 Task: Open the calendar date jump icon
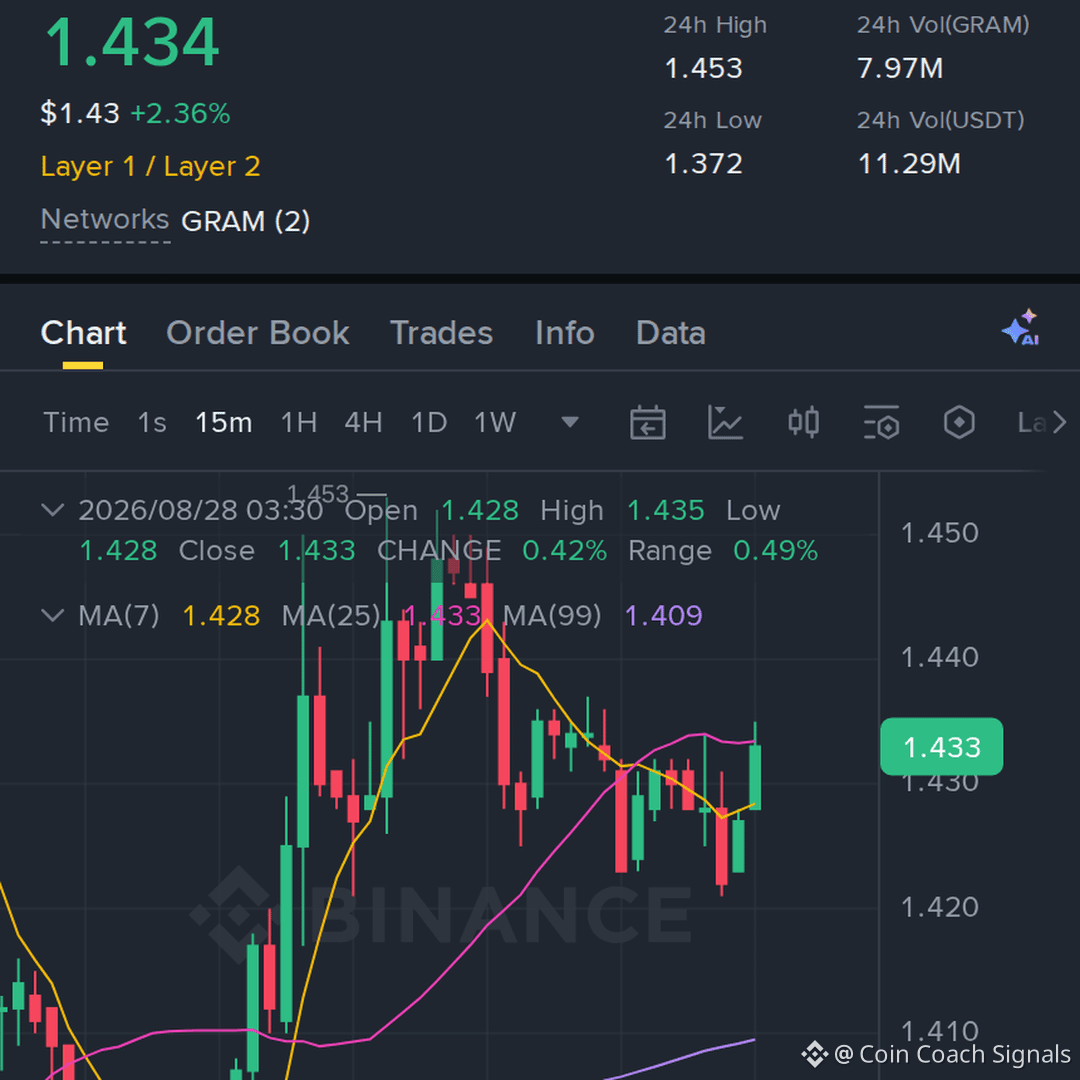[x=647, y=422]
